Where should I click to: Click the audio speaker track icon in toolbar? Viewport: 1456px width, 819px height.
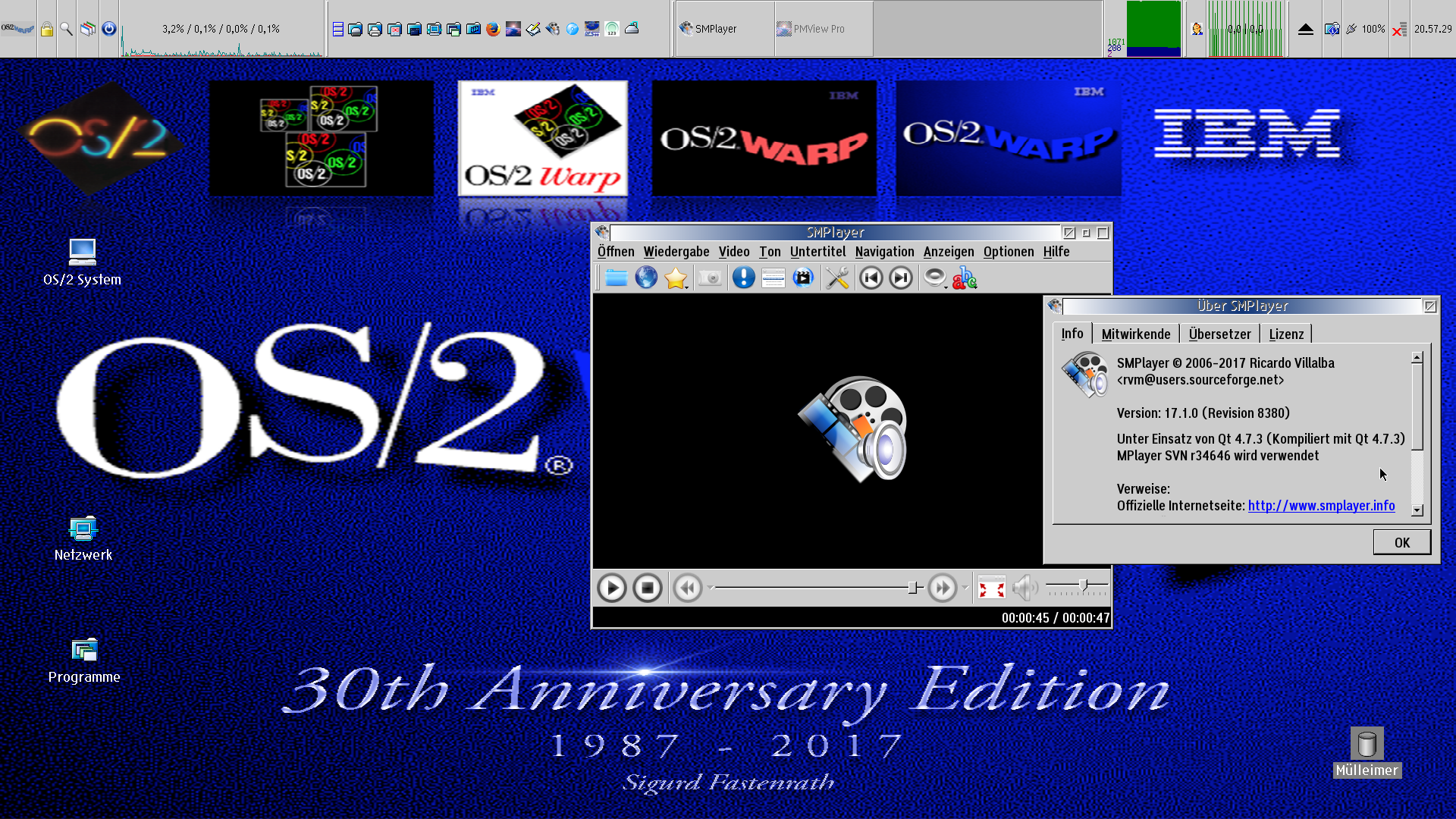coord(934,278)
